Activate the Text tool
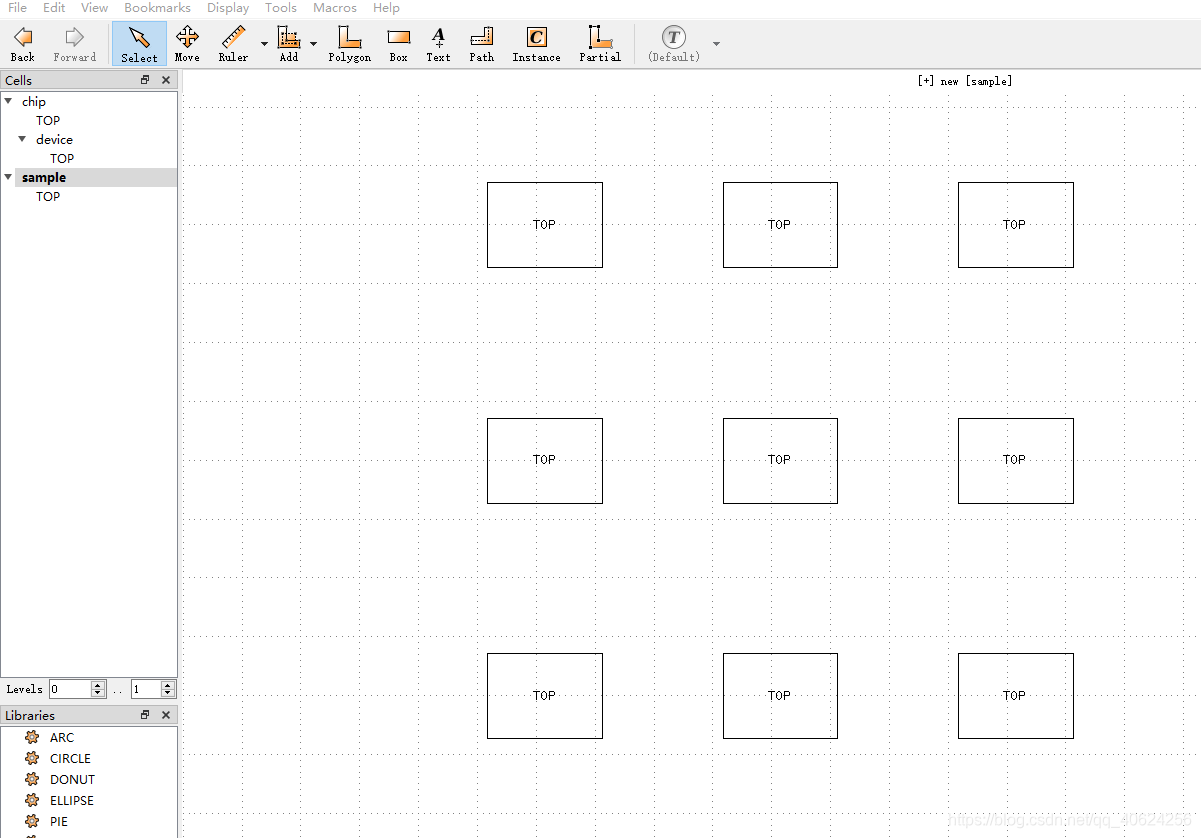The height and width of the screenshot is (838, 1201). [438, 43]
